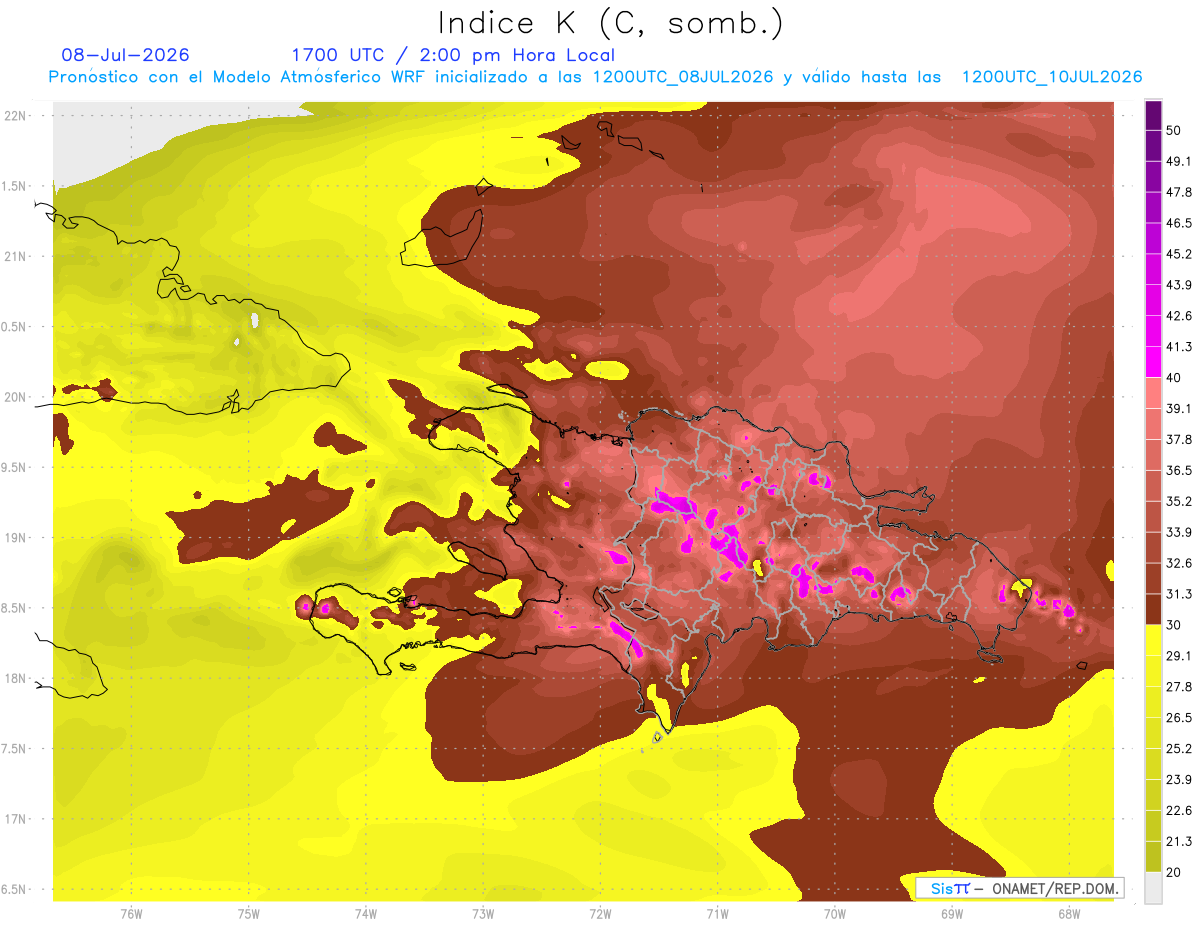Select color scale value "33.9"
The image size is (1200, 927).
pyautogui.click(x=1178, y=532)
